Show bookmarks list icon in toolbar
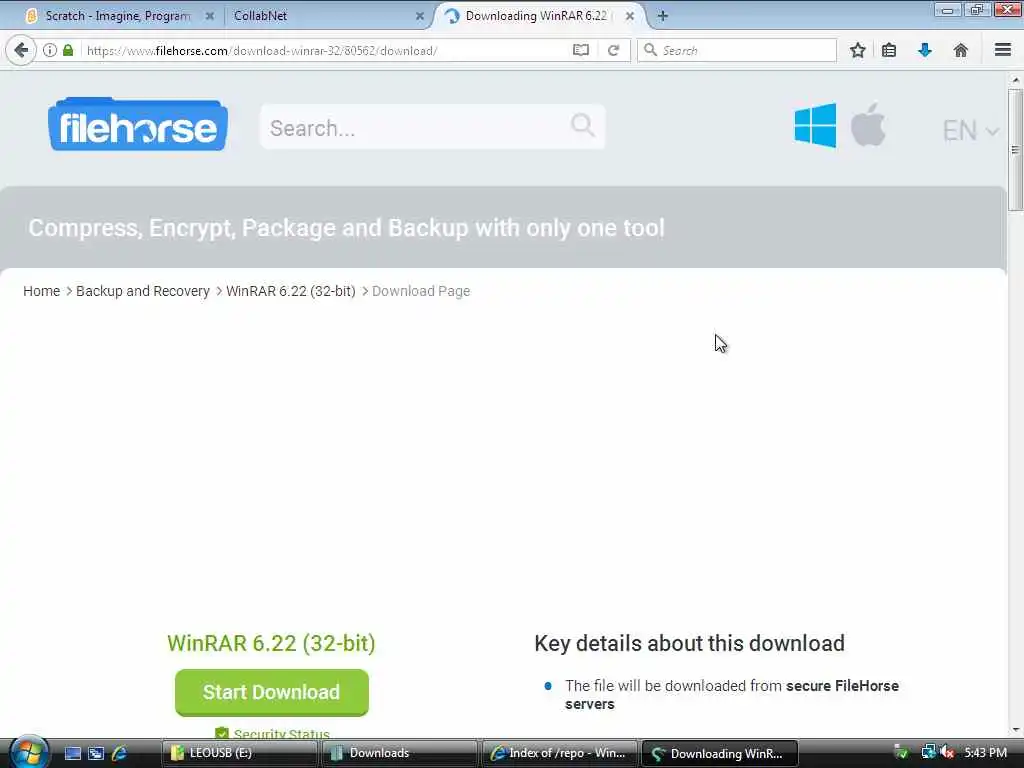The image size is (1024, 768). click(889, 50)
